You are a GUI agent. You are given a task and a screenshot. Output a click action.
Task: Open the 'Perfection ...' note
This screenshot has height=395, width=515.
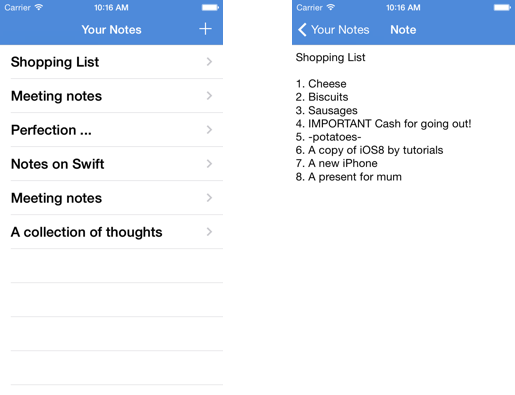coord(111,130)
